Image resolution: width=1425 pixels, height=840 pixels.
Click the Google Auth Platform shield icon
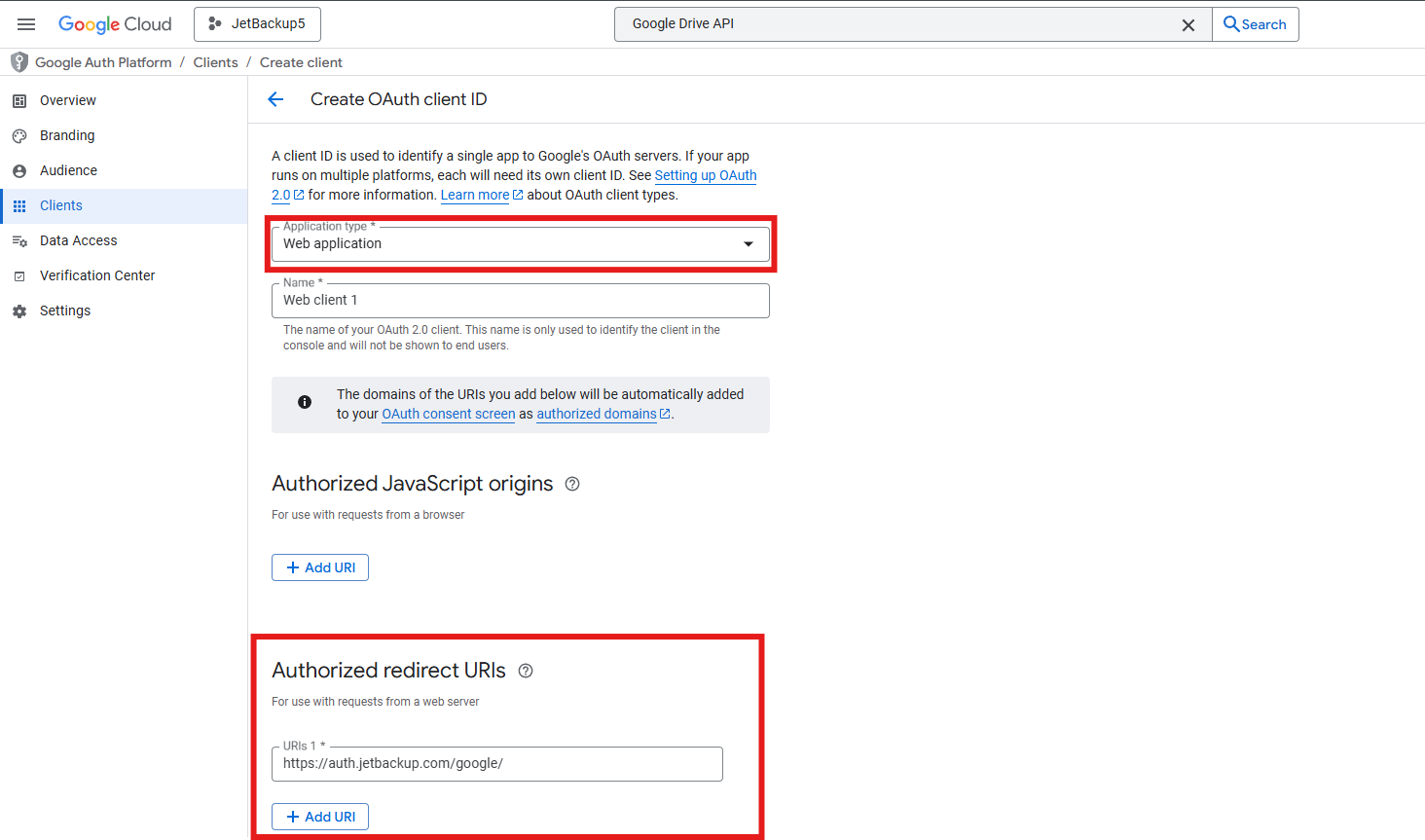[x=18, y=62]
